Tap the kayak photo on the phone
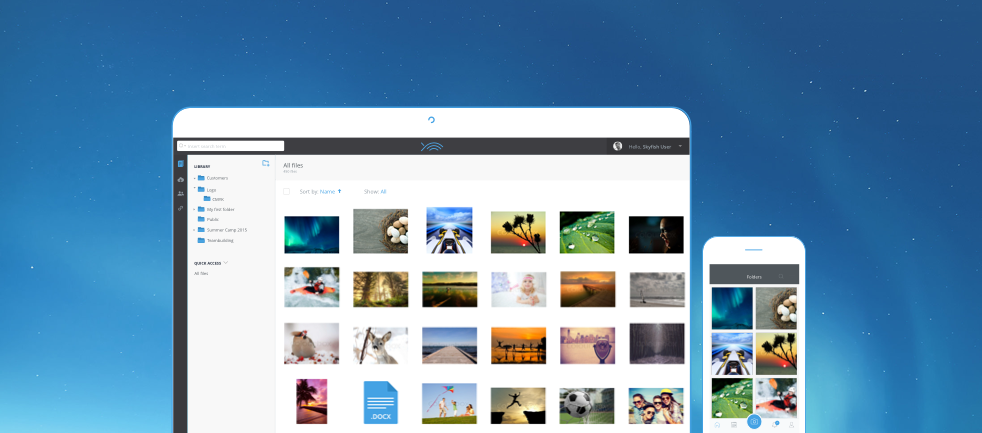The image size is (982, 433). pyautogui.click(x=777, y=398)
